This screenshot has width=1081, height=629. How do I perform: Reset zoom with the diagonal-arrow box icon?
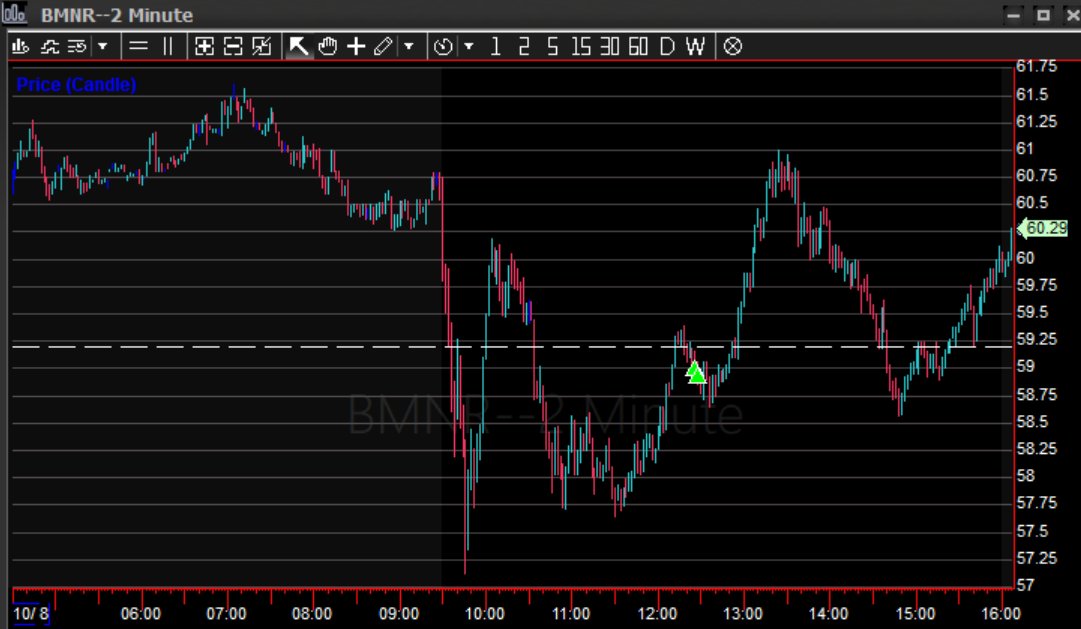(x=262, y=46)
